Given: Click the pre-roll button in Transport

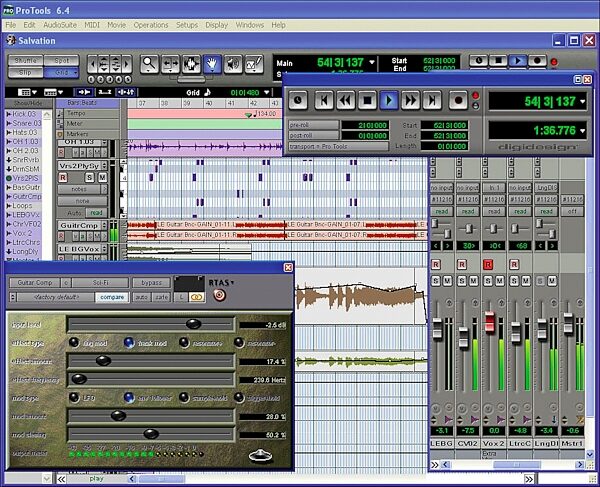Looking at the screenshot, I should tap(313, 125).
